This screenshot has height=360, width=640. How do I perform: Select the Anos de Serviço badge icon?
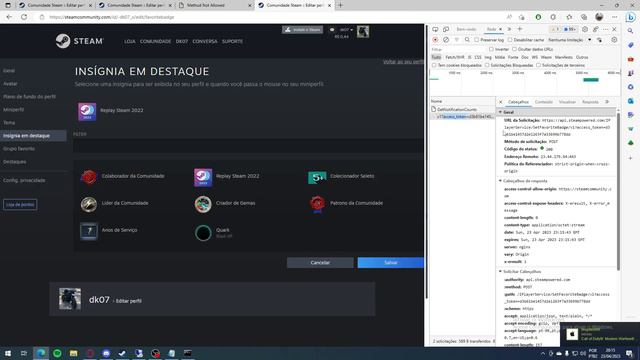tap(89, 231)
